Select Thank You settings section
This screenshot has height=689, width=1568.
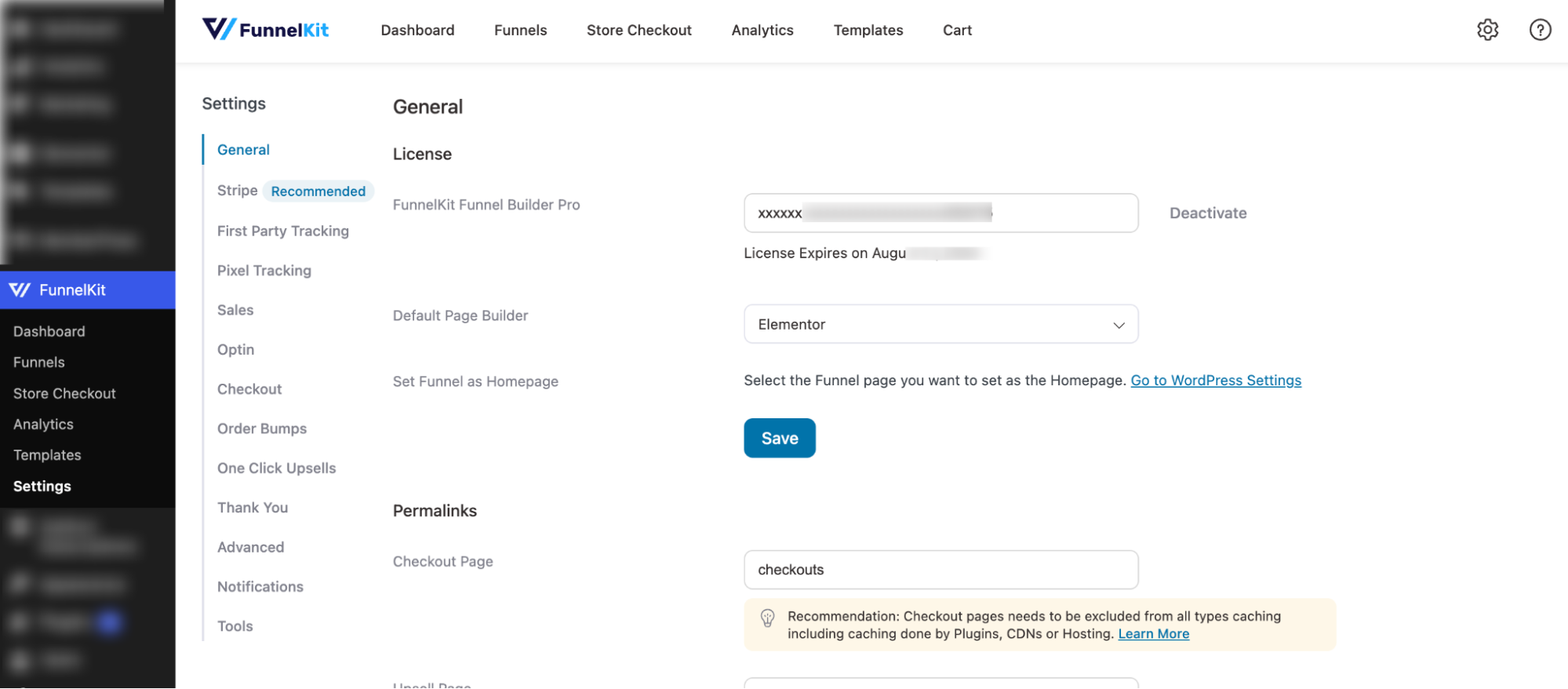pyautogui.click(x=253, y=508)
